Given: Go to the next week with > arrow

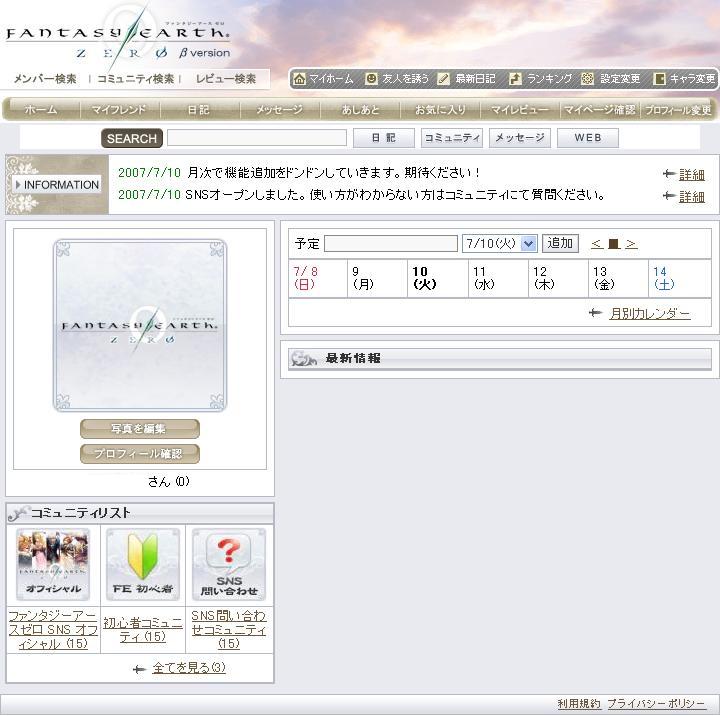Looking at the screenshot, I should point(631,244).
